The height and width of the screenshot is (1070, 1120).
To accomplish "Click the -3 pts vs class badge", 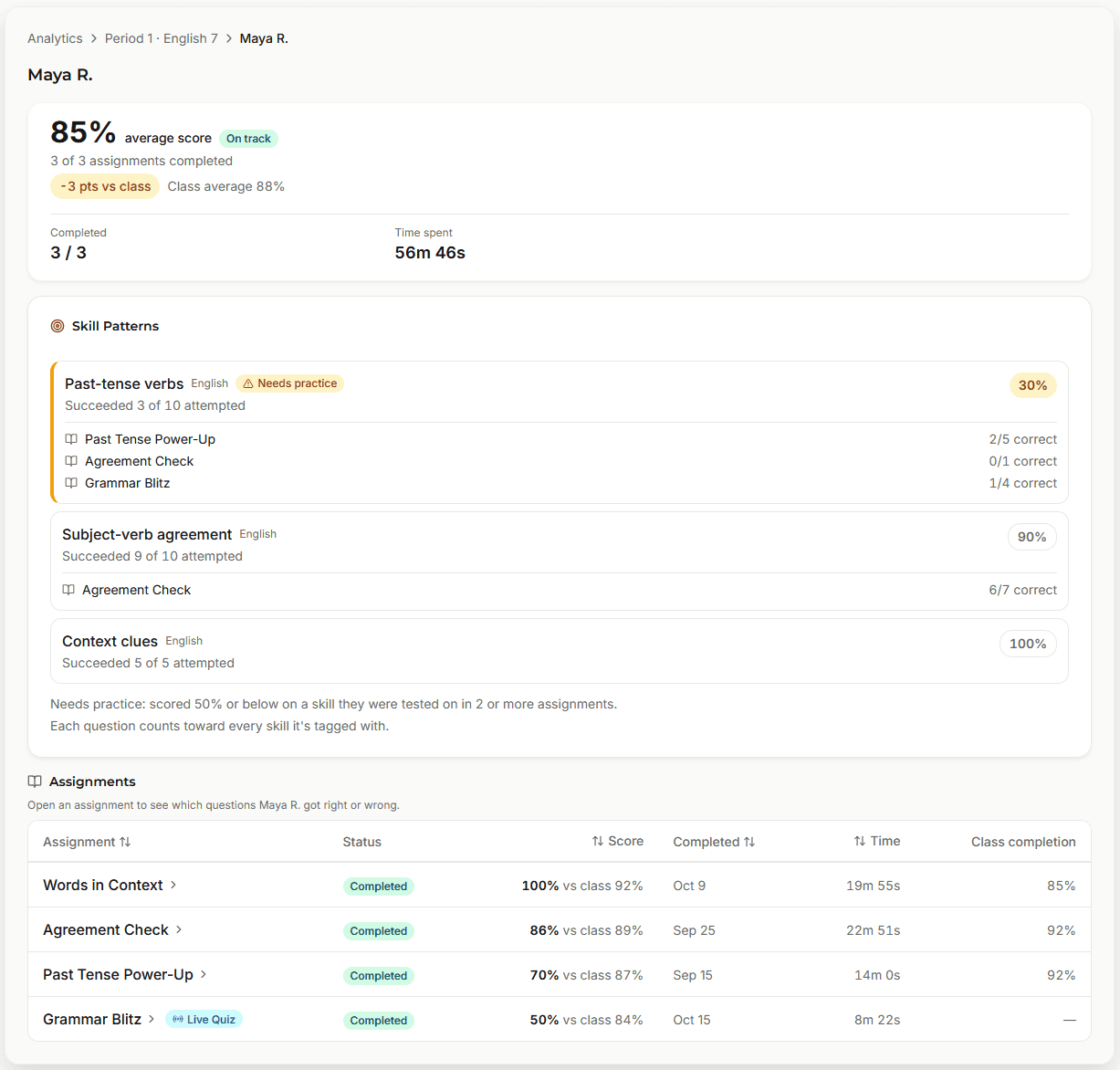I will pos(105,186).
